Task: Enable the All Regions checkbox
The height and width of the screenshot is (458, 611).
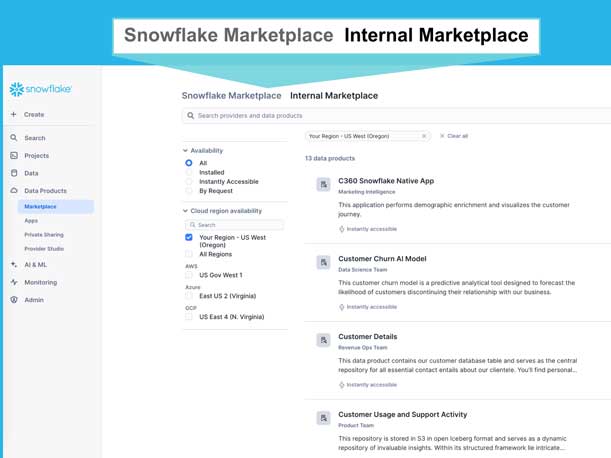Action: (x=189, y=254)
